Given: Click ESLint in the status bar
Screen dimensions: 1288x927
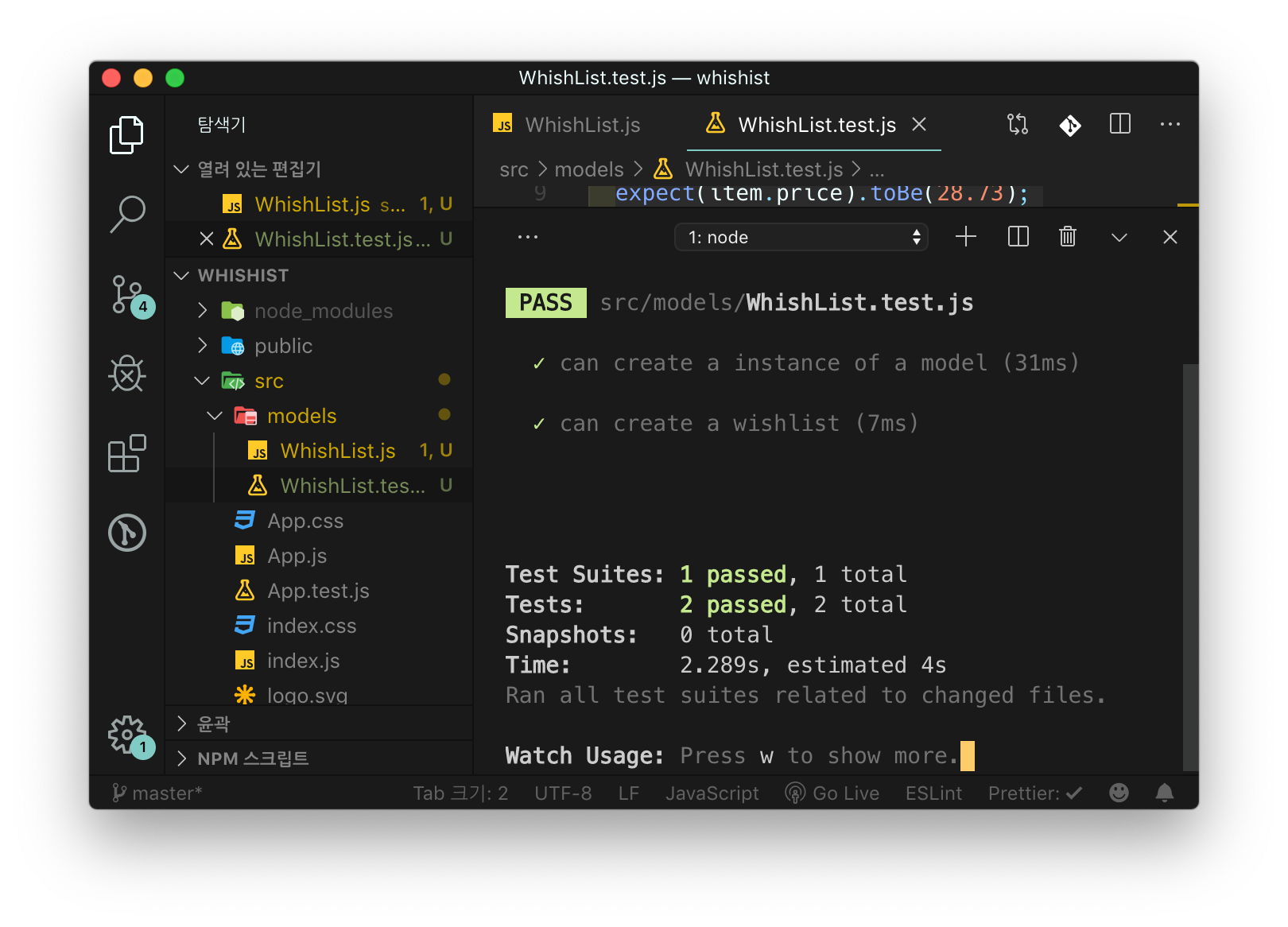Looking at the screenshot, I should 934,793.
